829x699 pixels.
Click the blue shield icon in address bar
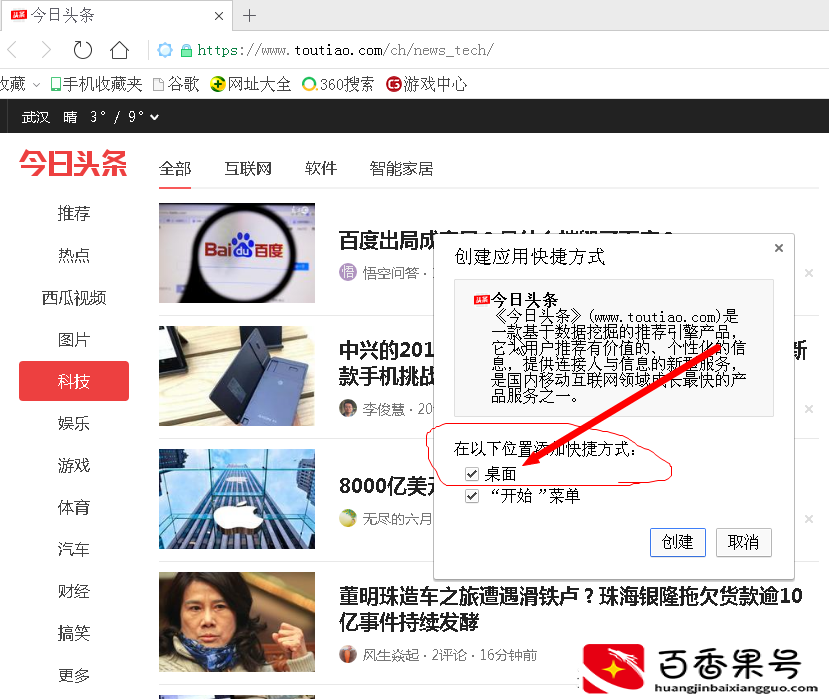(x=165, y=50)
